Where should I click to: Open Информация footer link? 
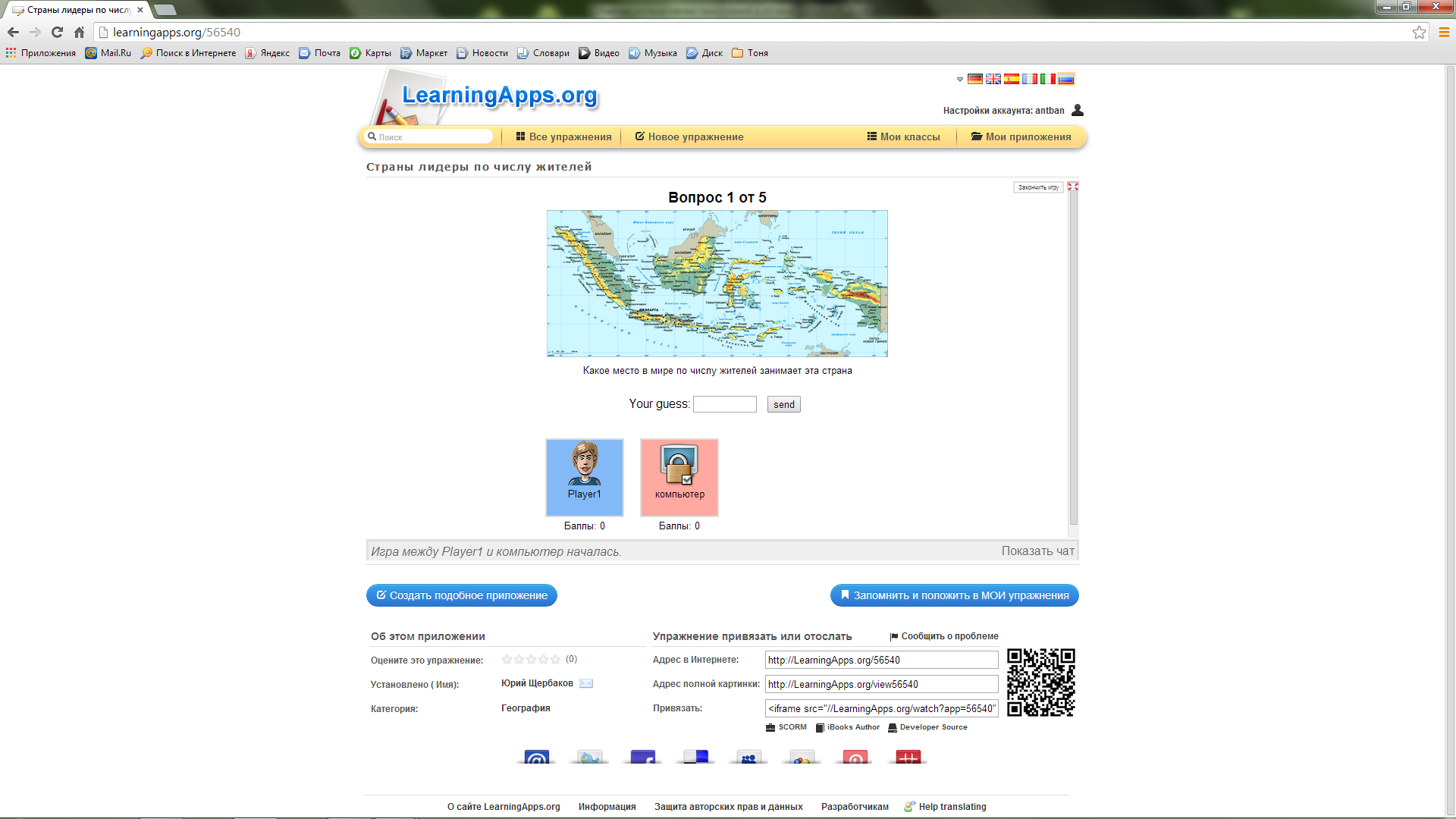[607, 807]
